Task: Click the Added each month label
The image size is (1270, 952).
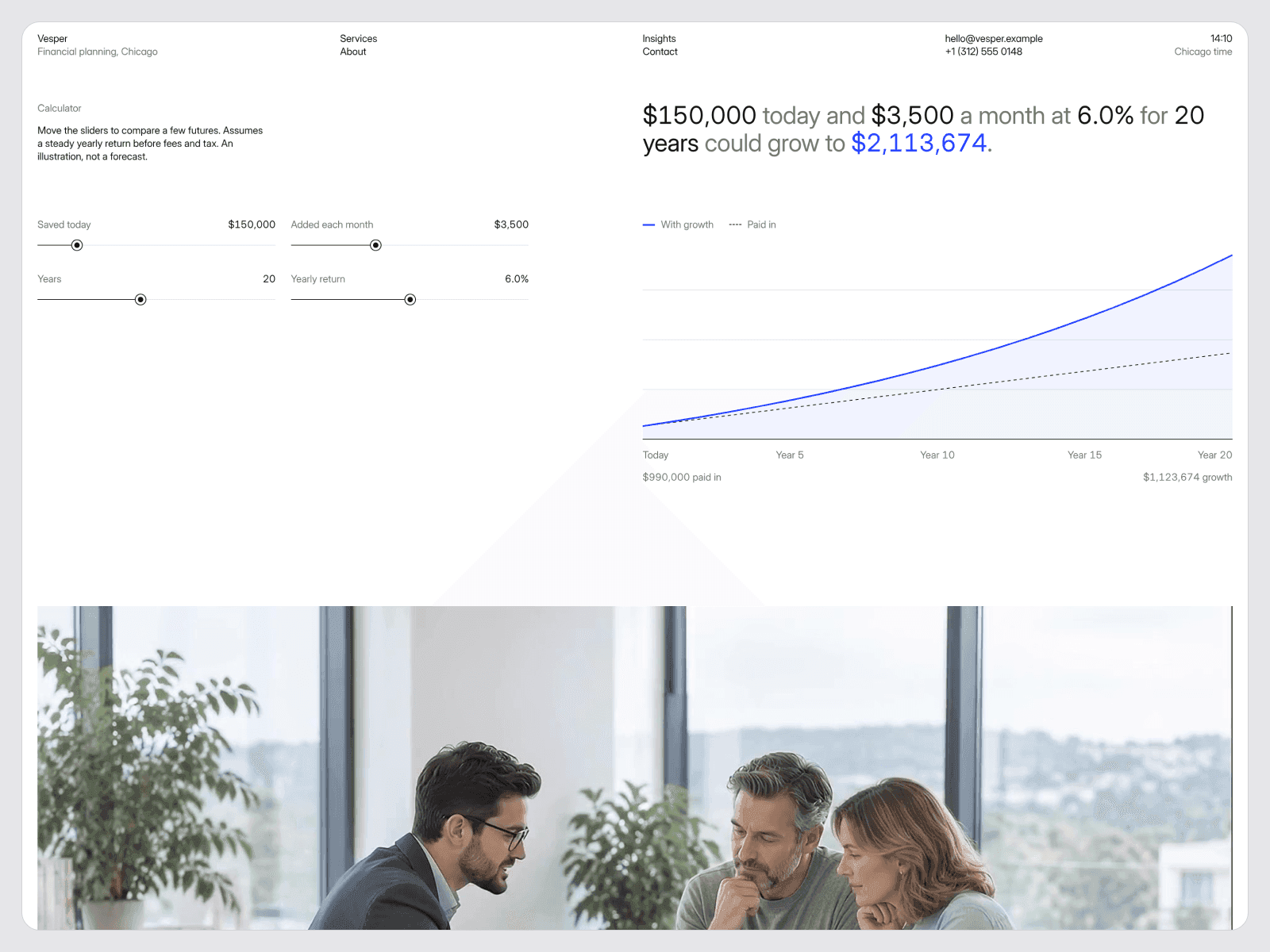Action: pyautogui.click(x=332, y=225)
